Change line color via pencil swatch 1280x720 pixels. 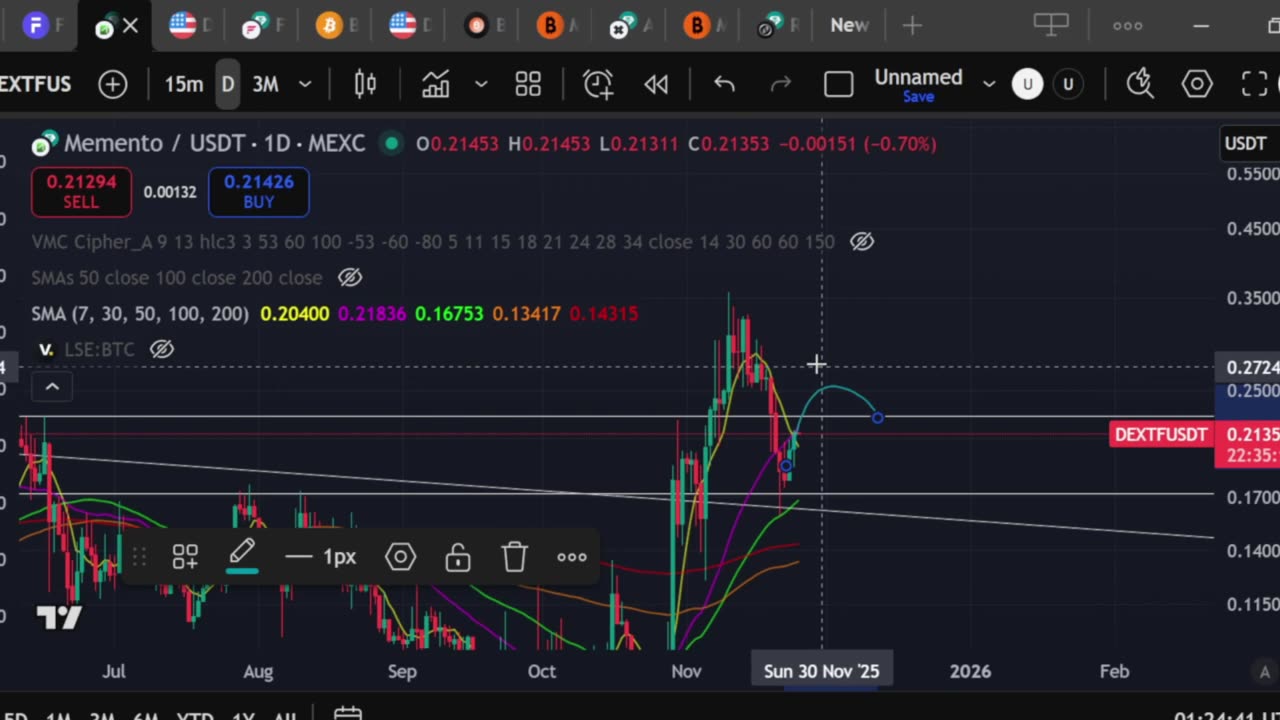pyautogui.click(x=243, y=557)
